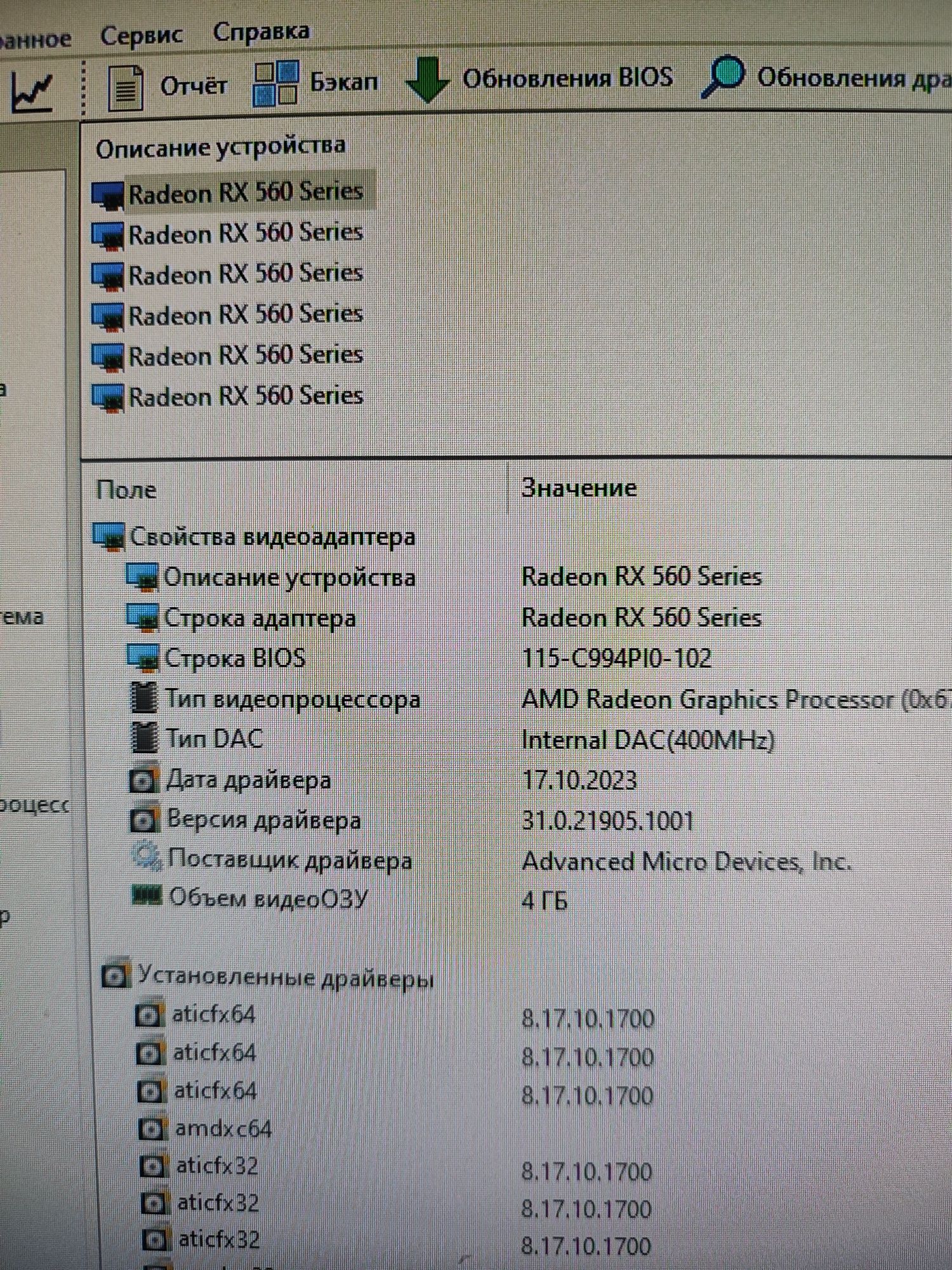952x1270 pixels.
Task: Click the graph chart toolbar icon
Action: (32, 91)
